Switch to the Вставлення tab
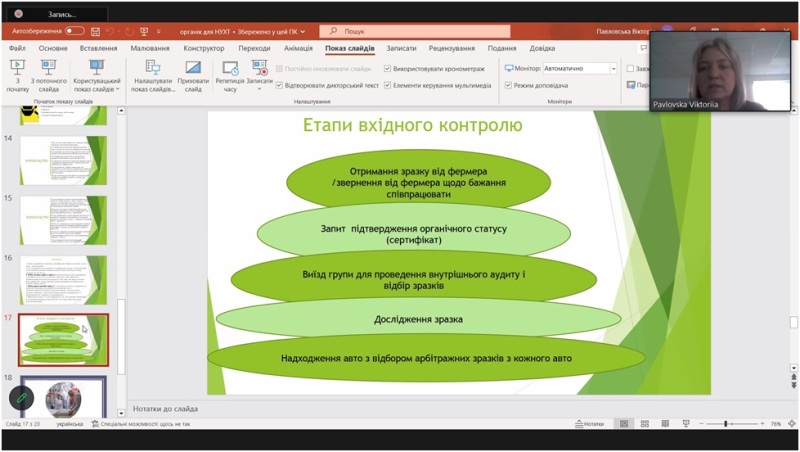The width and height of the screenshot is (800, 452). 98,48
